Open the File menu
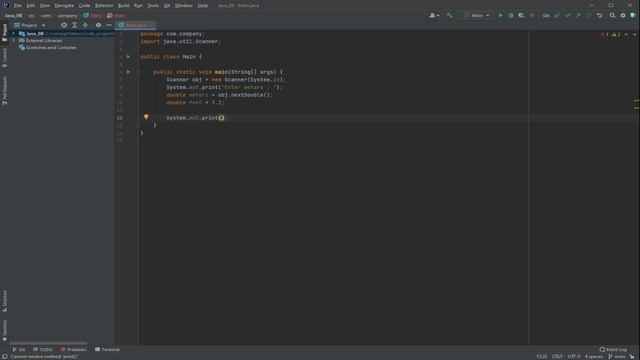Screen dimensions: 640x360 [18, 6]
